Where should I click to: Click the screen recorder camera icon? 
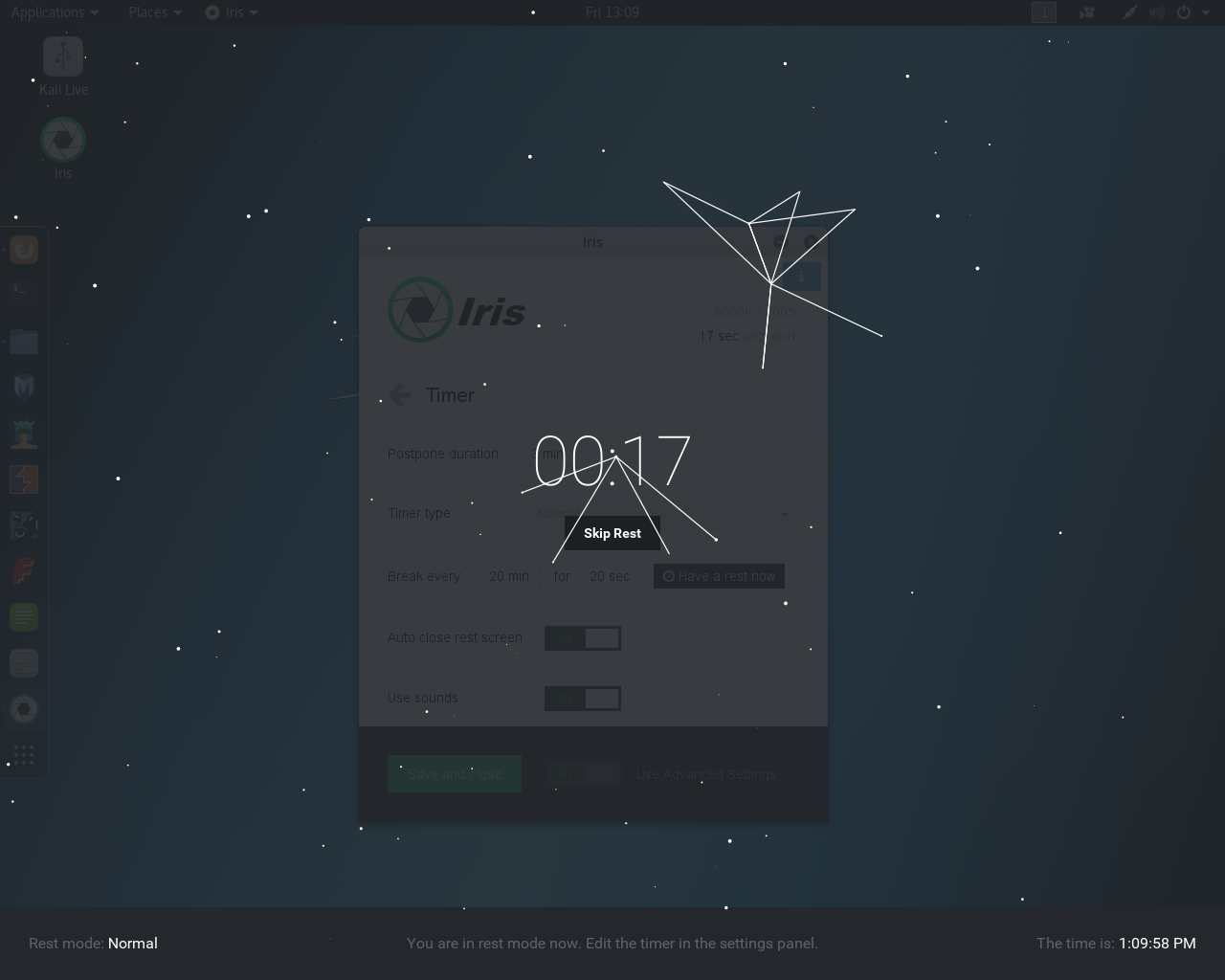click(1087, 12)
